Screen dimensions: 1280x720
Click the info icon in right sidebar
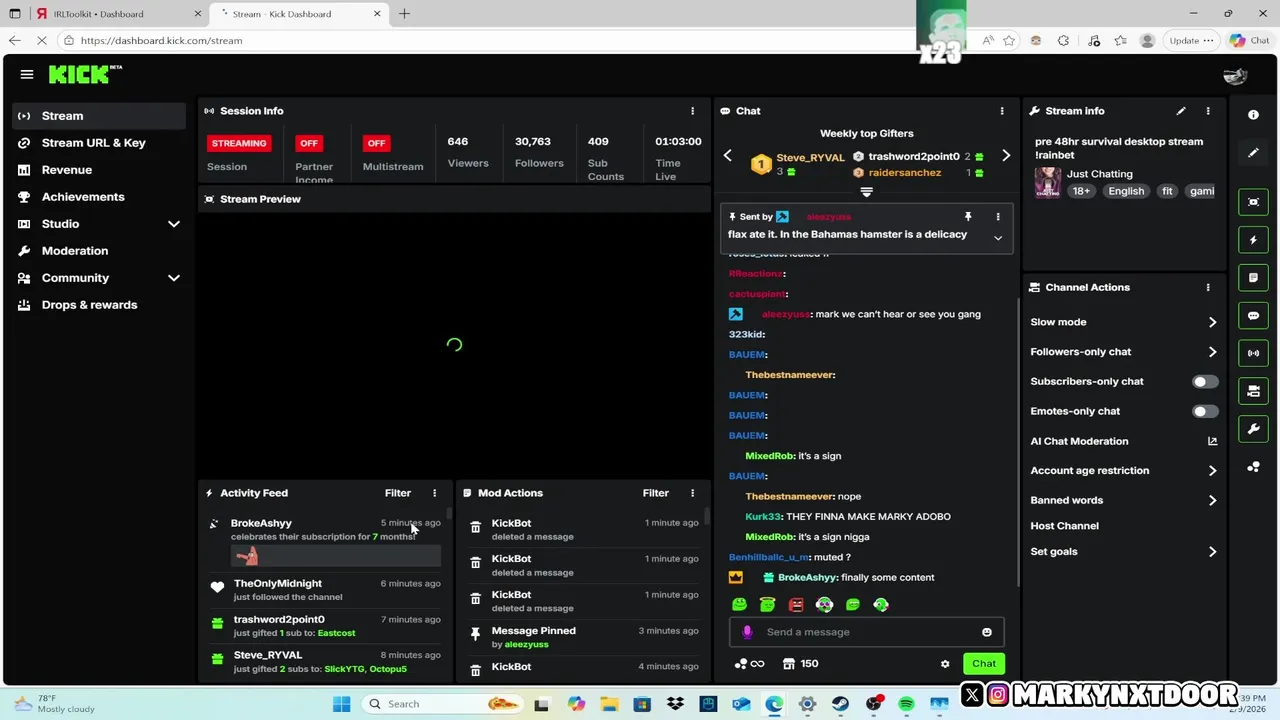pos(1253,115)
